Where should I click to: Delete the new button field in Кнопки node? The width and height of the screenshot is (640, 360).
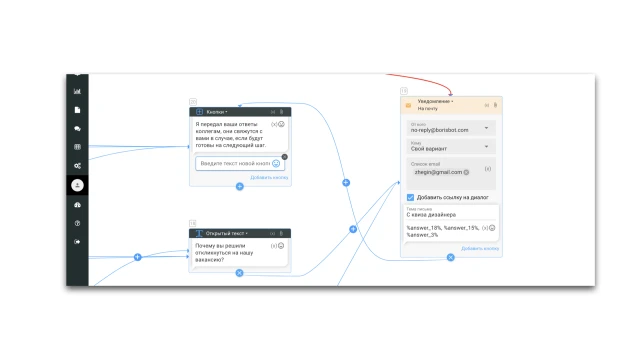coord(284,157)
